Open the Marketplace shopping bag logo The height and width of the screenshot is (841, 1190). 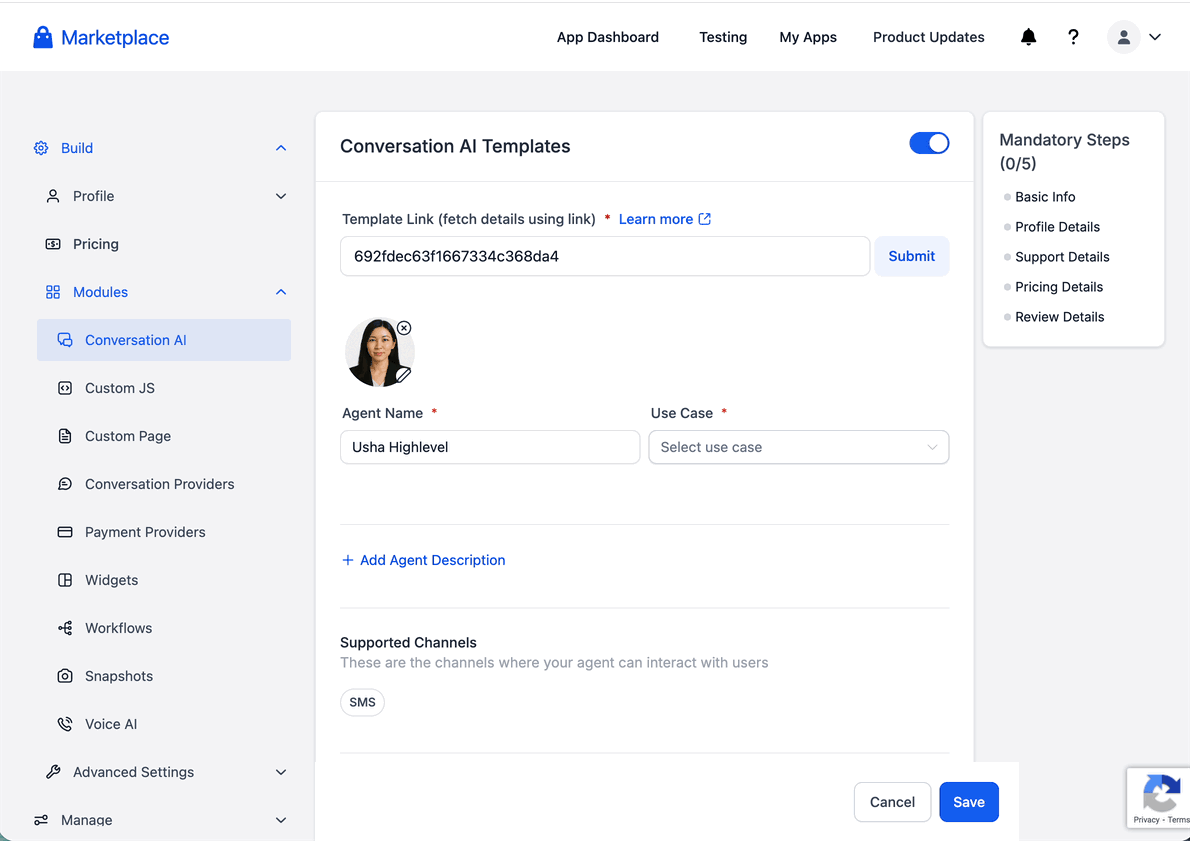click(x=43, y=37)
